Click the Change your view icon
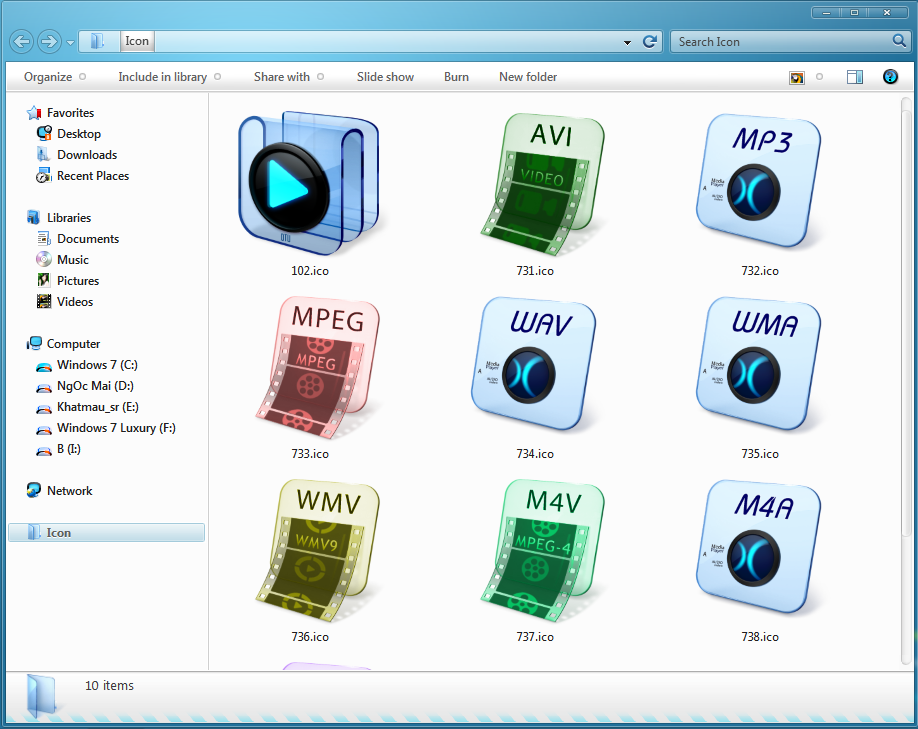The height and width of the screenshot is (729, 918). tap(797, 77)
